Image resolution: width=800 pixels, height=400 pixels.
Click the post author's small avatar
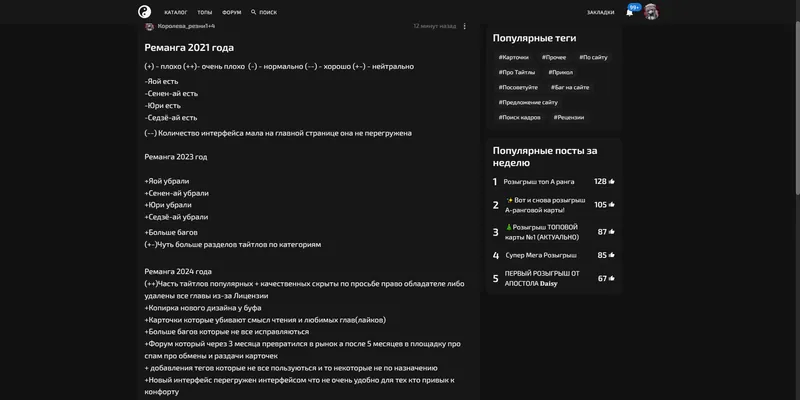(149, 27)
